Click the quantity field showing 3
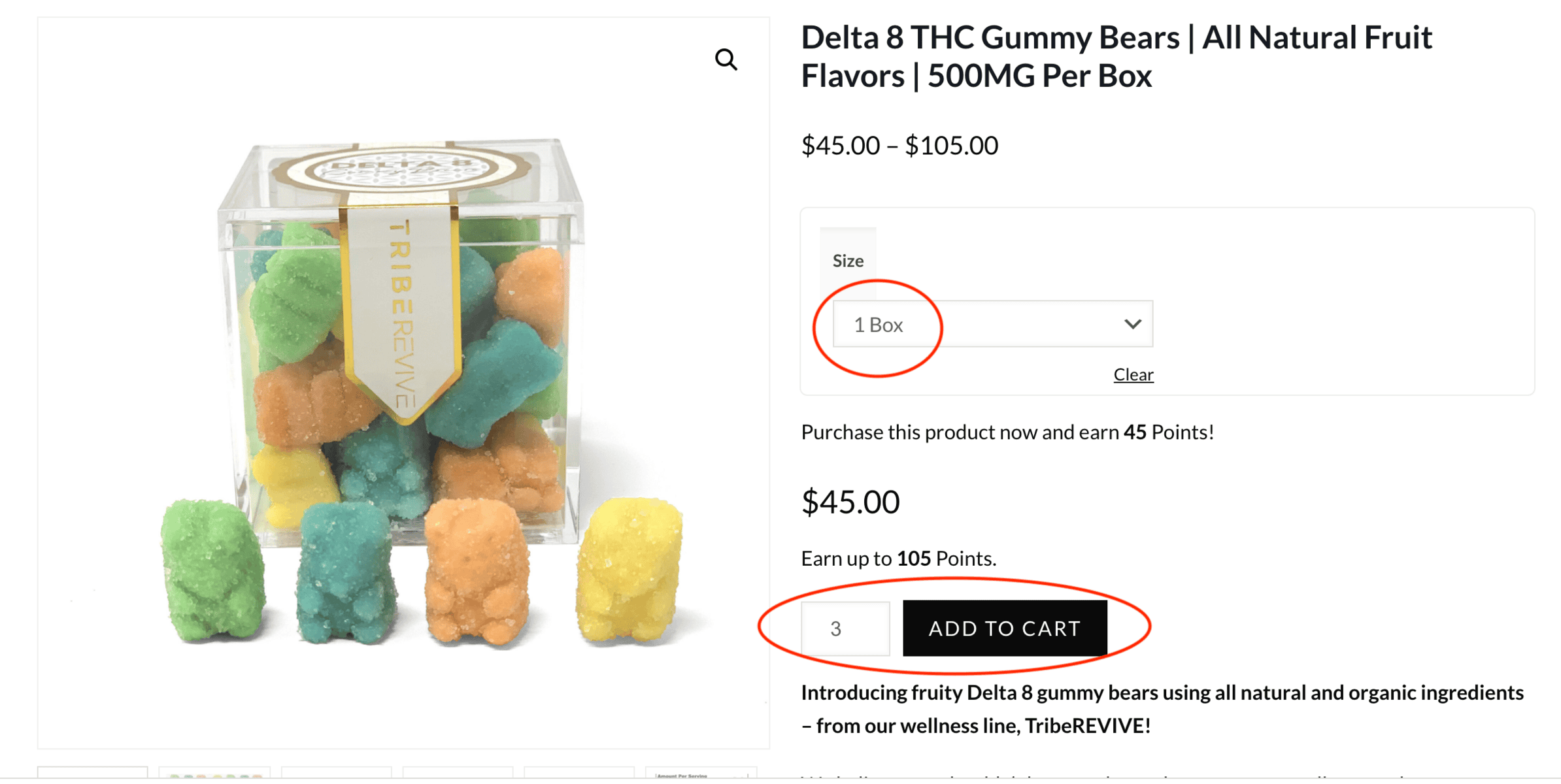1561x784 pixels. click(x=845, y=628)
